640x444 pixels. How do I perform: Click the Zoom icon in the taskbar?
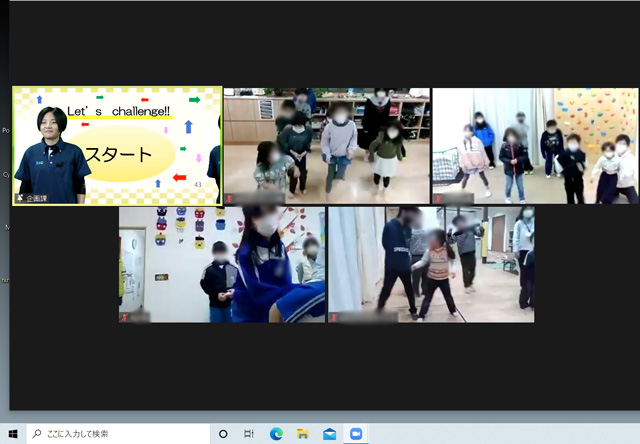(x=355, y=434)
